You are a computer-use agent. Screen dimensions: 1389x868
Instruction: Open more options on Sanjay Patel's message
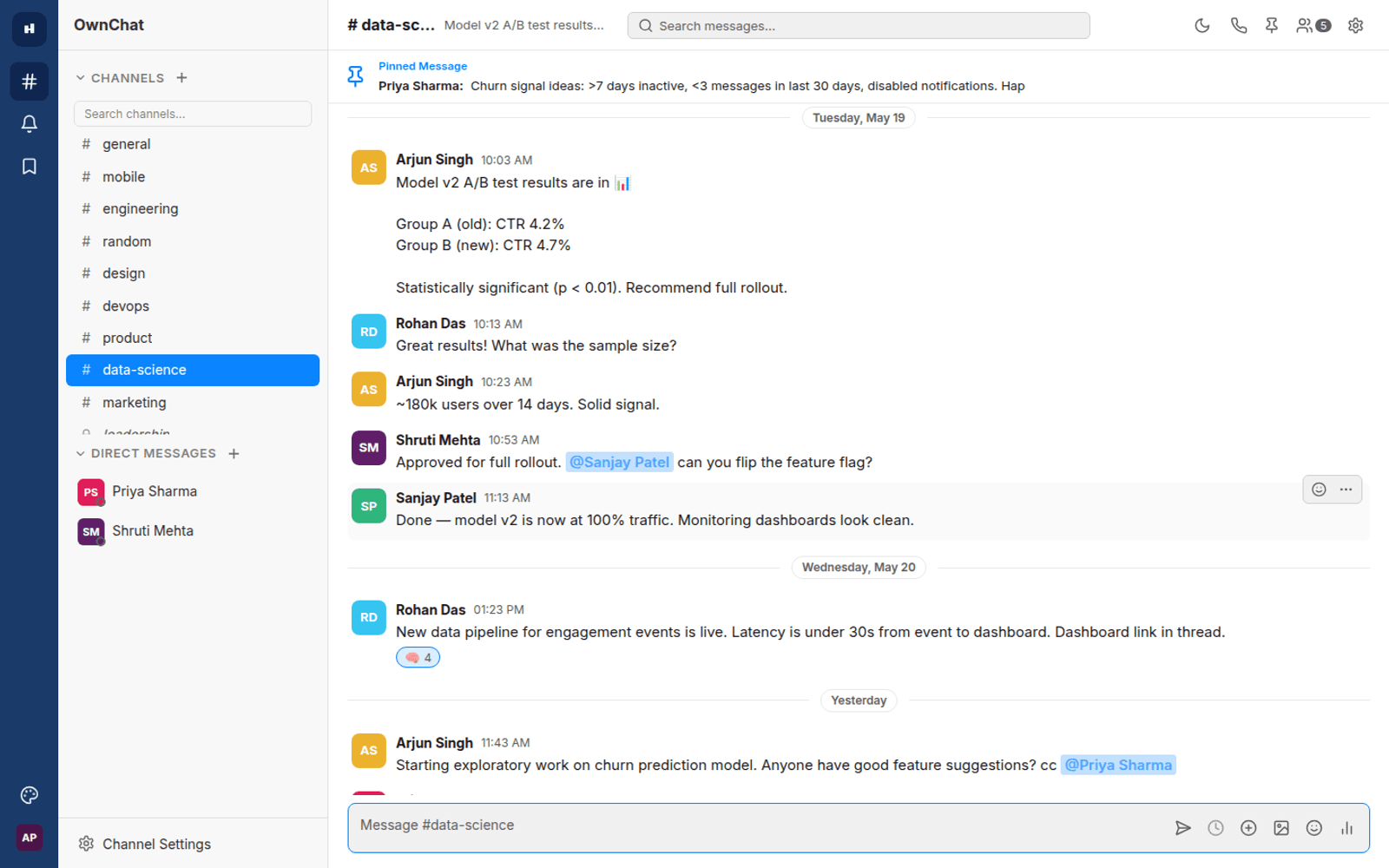[x=1346, y=490]
